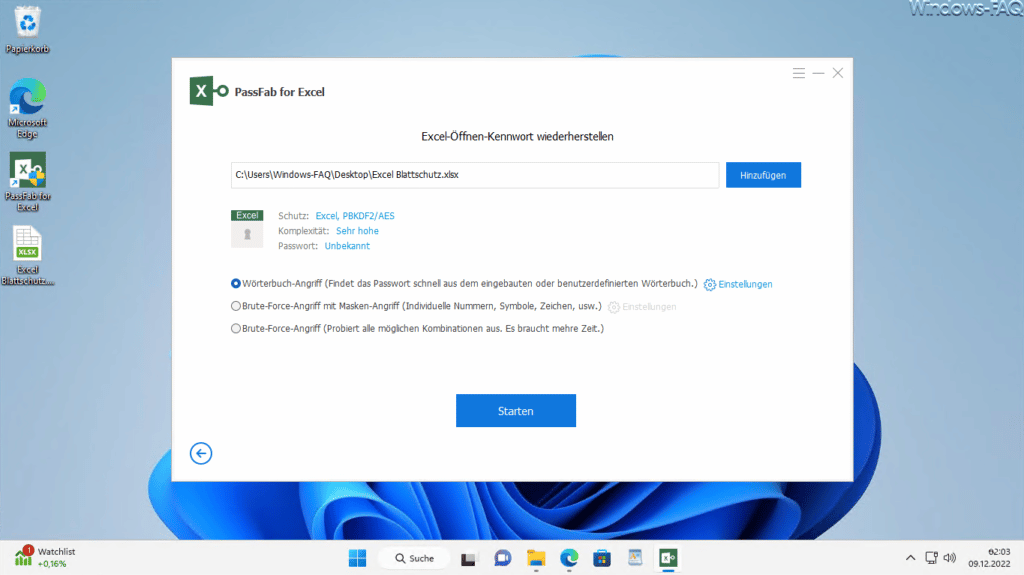Click the greyed Masken-Angriff Einstellungen link
1024x575 pixels.
(x=649, y=307)
